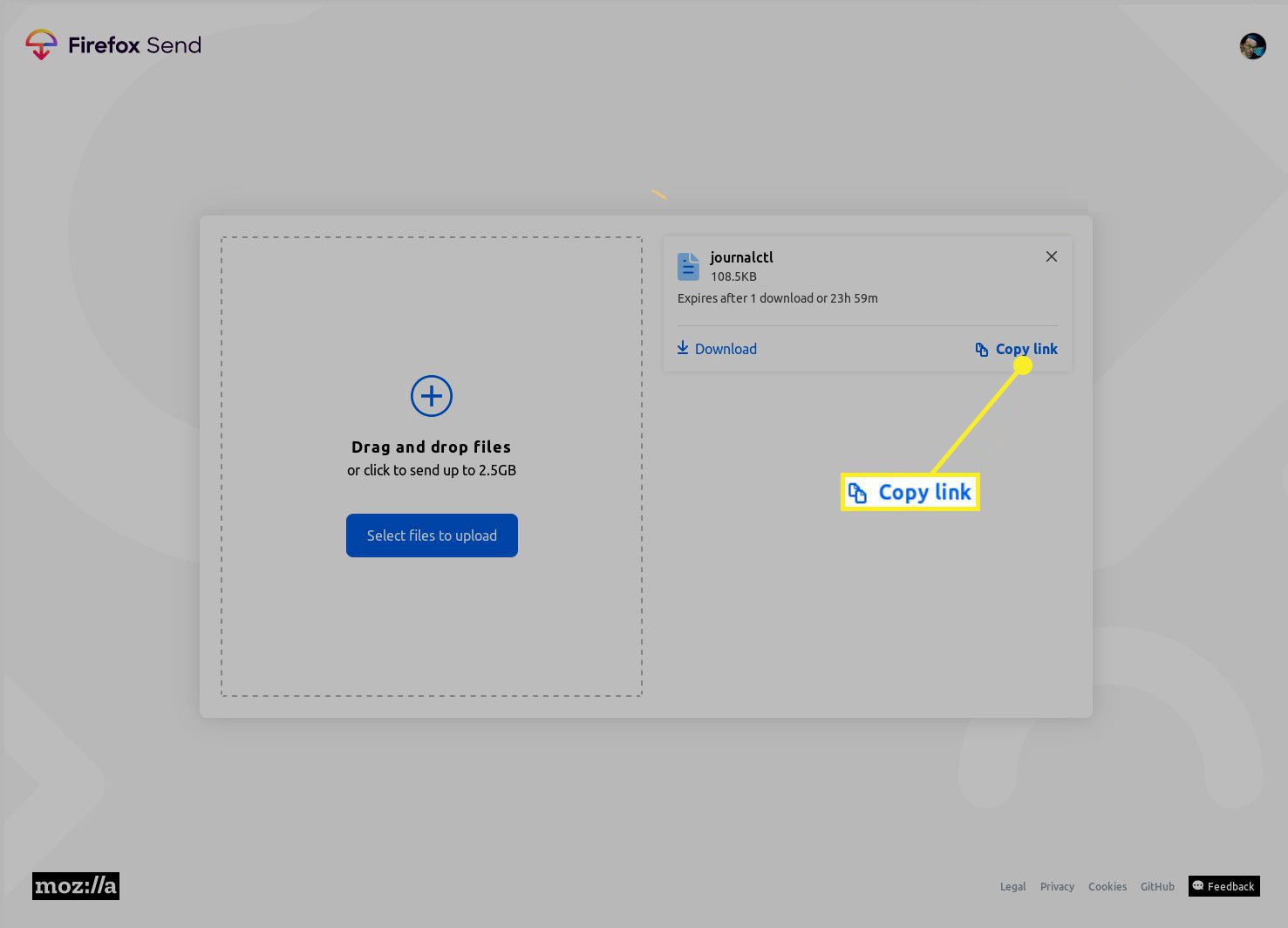The height and width of the screenshot is (928, 1288).
Task: Click the Firefox Send logo
Action: click(x=113, y=45)
